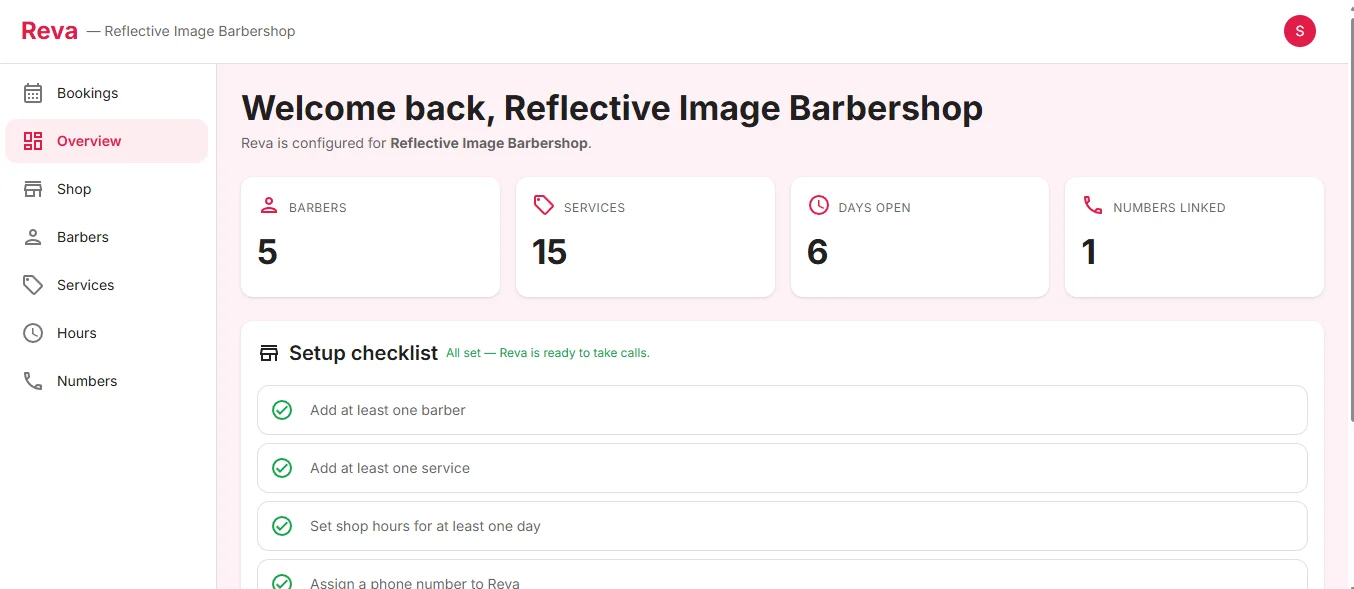1354x589 pixels.
Task: Click 'All set — Reva is ready to take calls.'
Action: 548,353
